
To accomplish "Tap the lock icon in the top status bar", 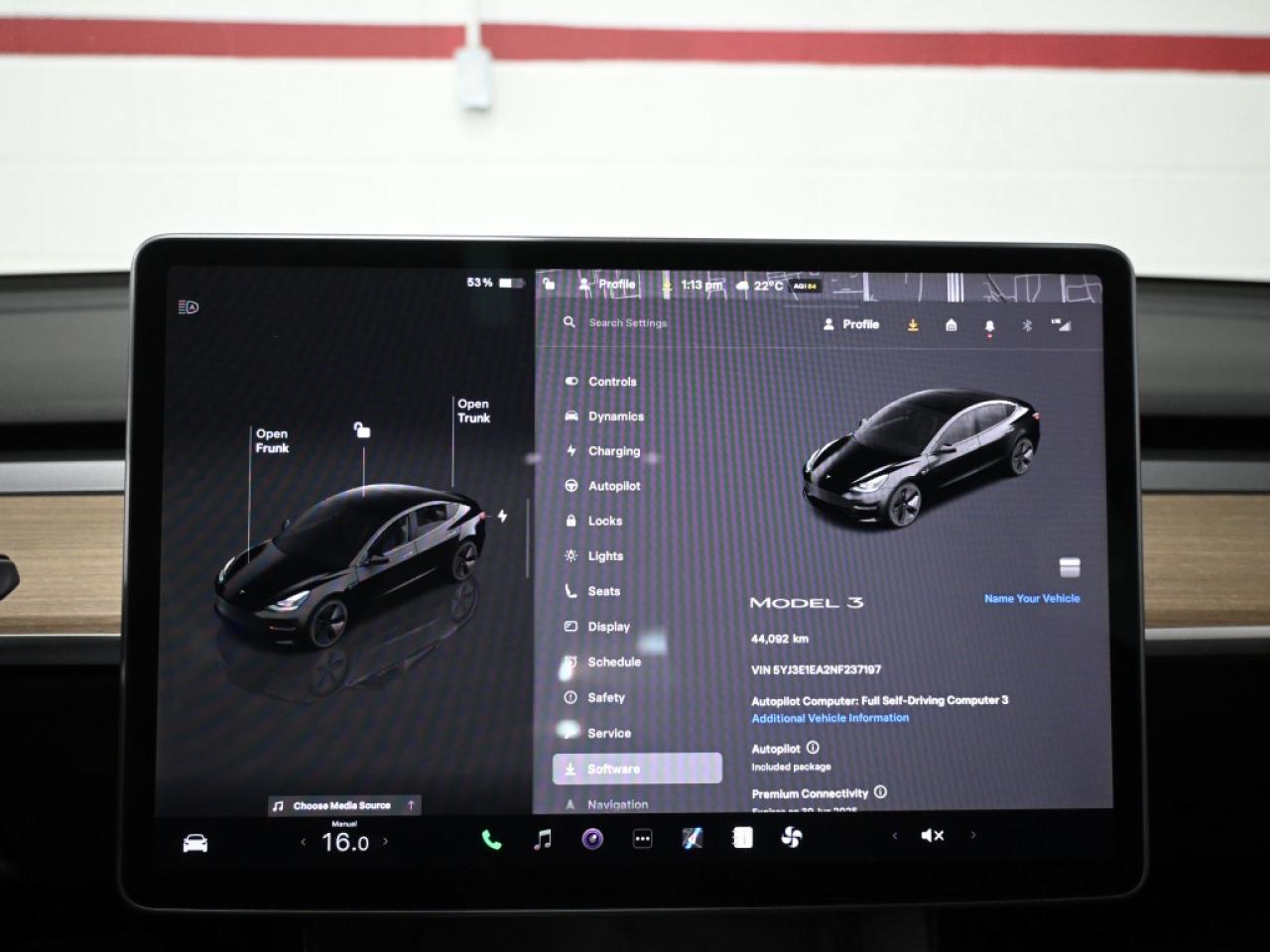I will (x=549, y=284).
